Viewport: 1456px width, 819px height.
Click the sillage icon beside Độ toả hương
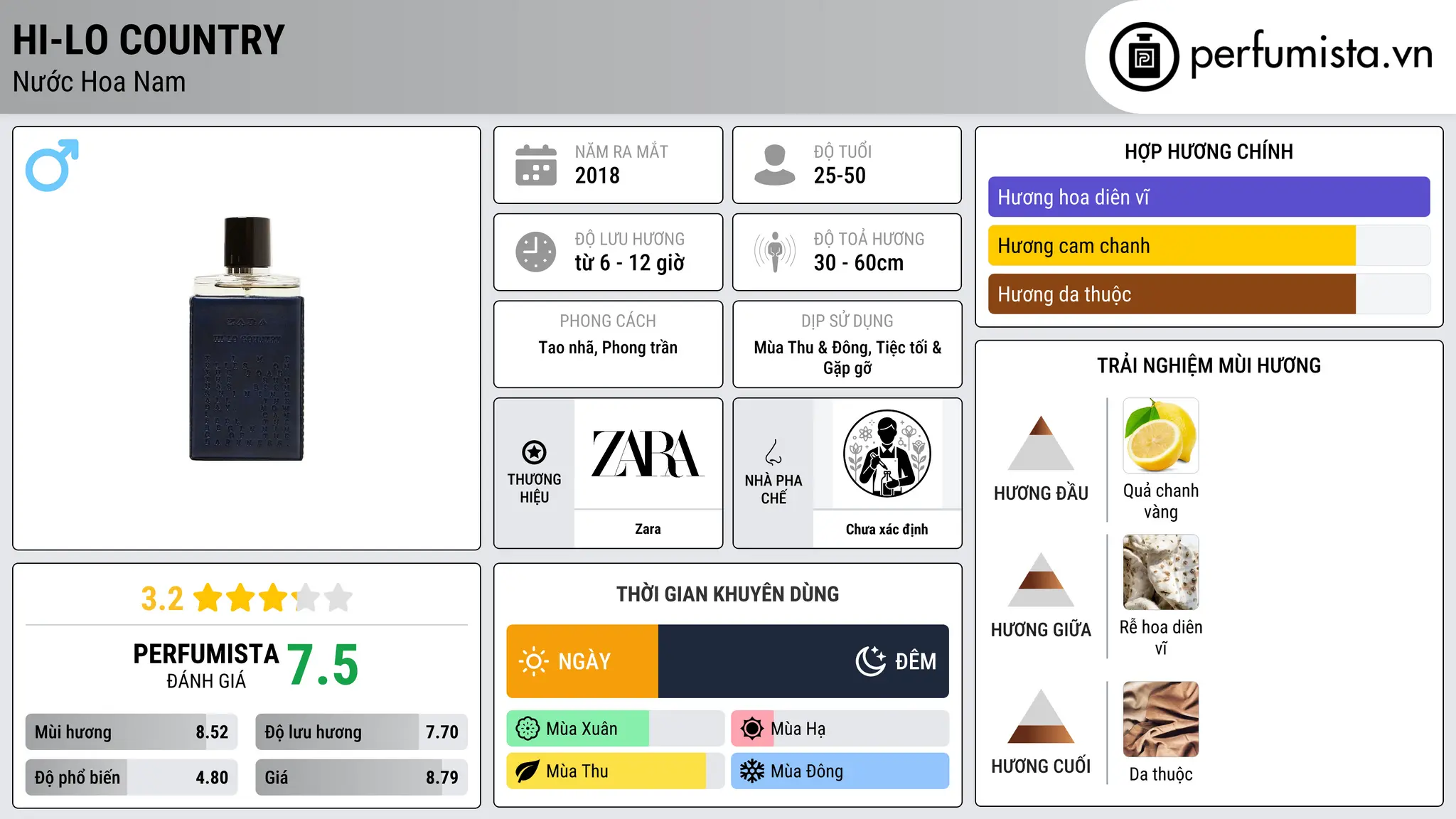775,252
